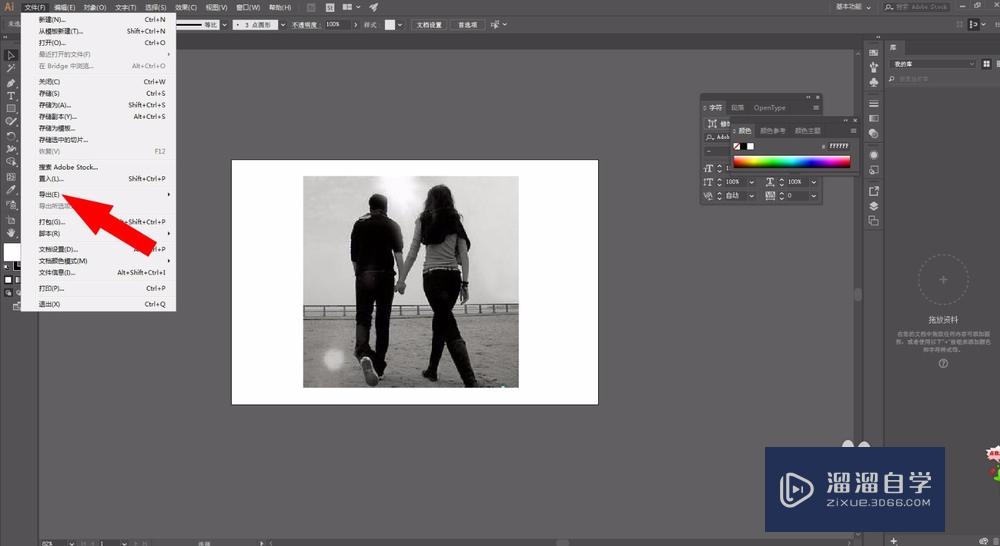Image resolution: width=1000 pixels, height=546 pixels.
Task: Click the None fill swatch in Color panel
Action: point(737,146)
